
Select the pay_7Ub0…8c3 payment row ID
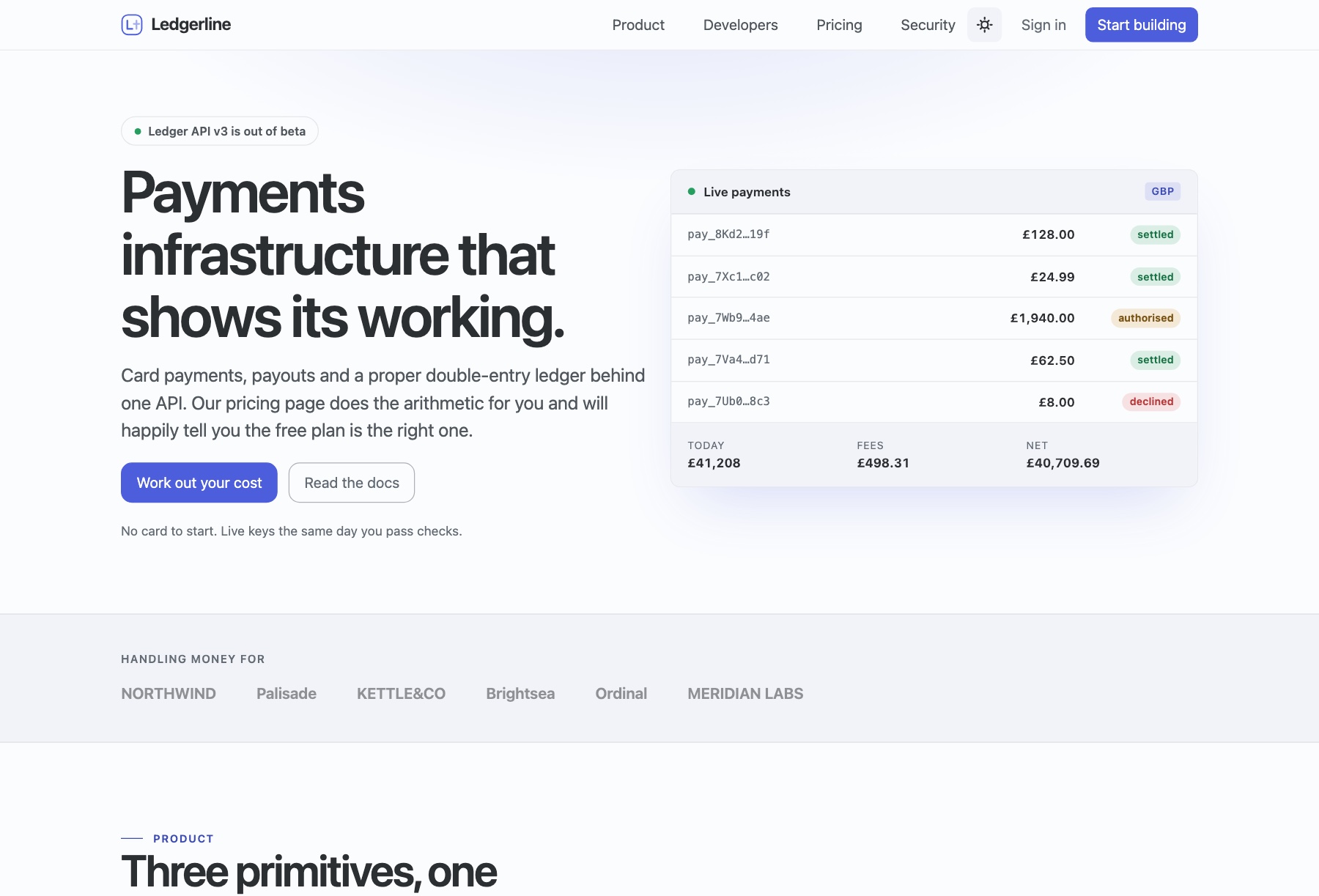(x=728, y=401)
